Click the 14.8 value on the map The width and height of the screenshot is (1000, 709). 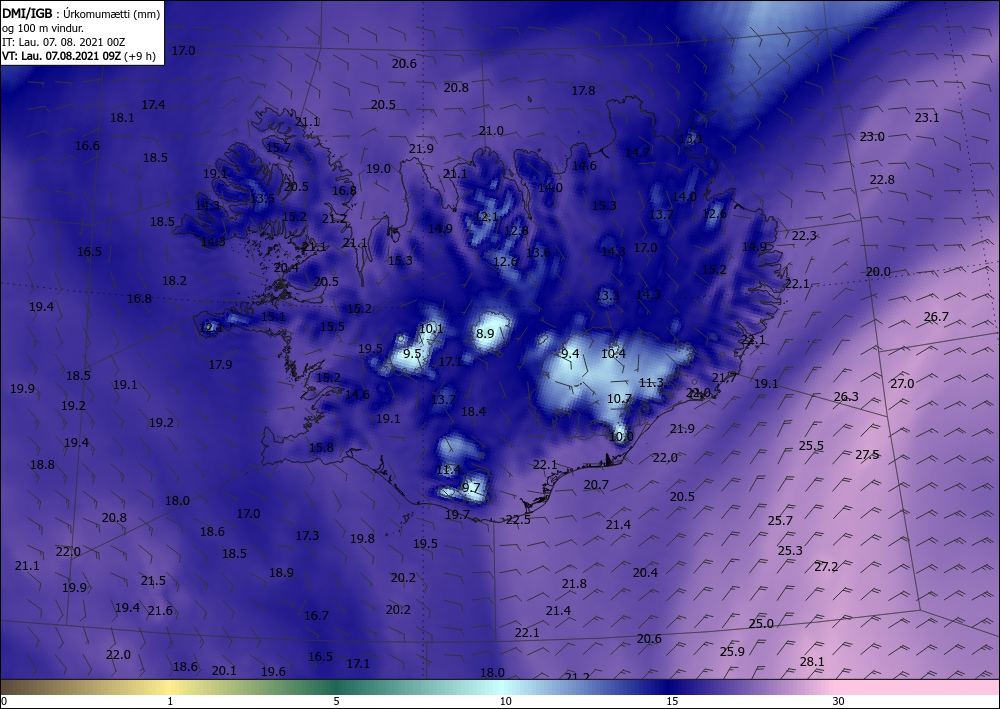(212, 242)
